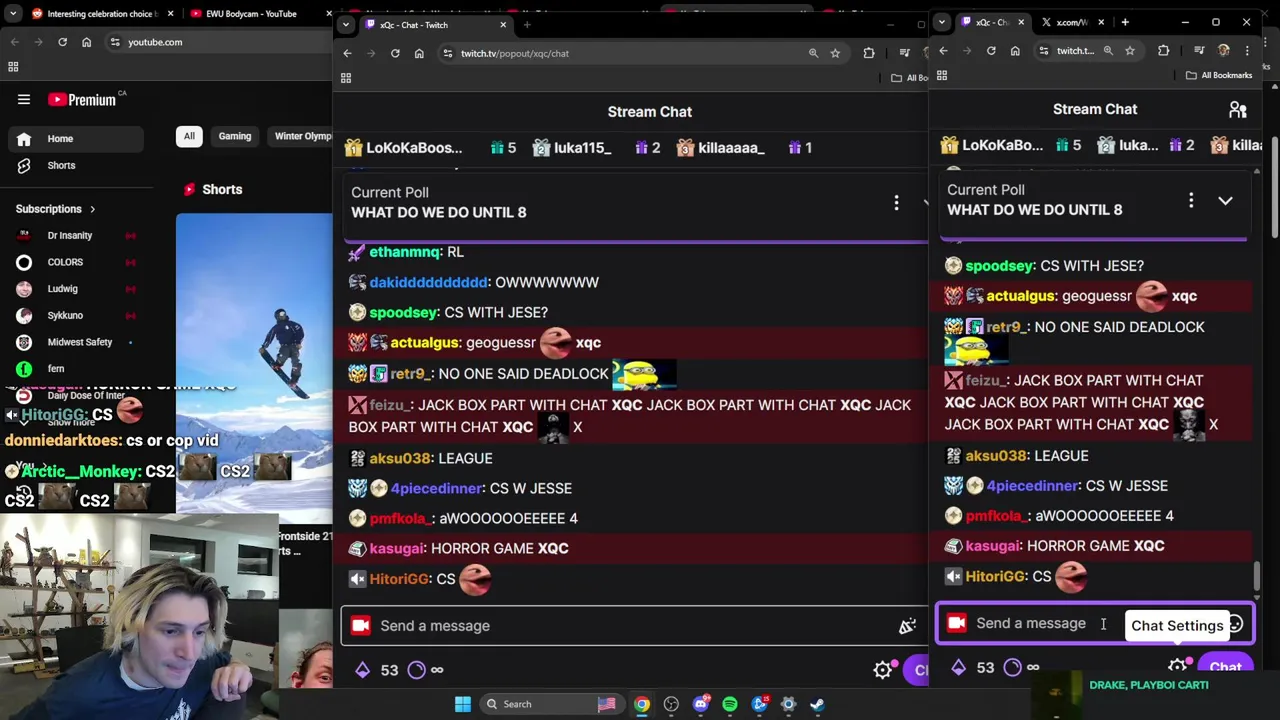Open Spotify from taskbar
Screen dimensions: 1280x720
point(730,704)
